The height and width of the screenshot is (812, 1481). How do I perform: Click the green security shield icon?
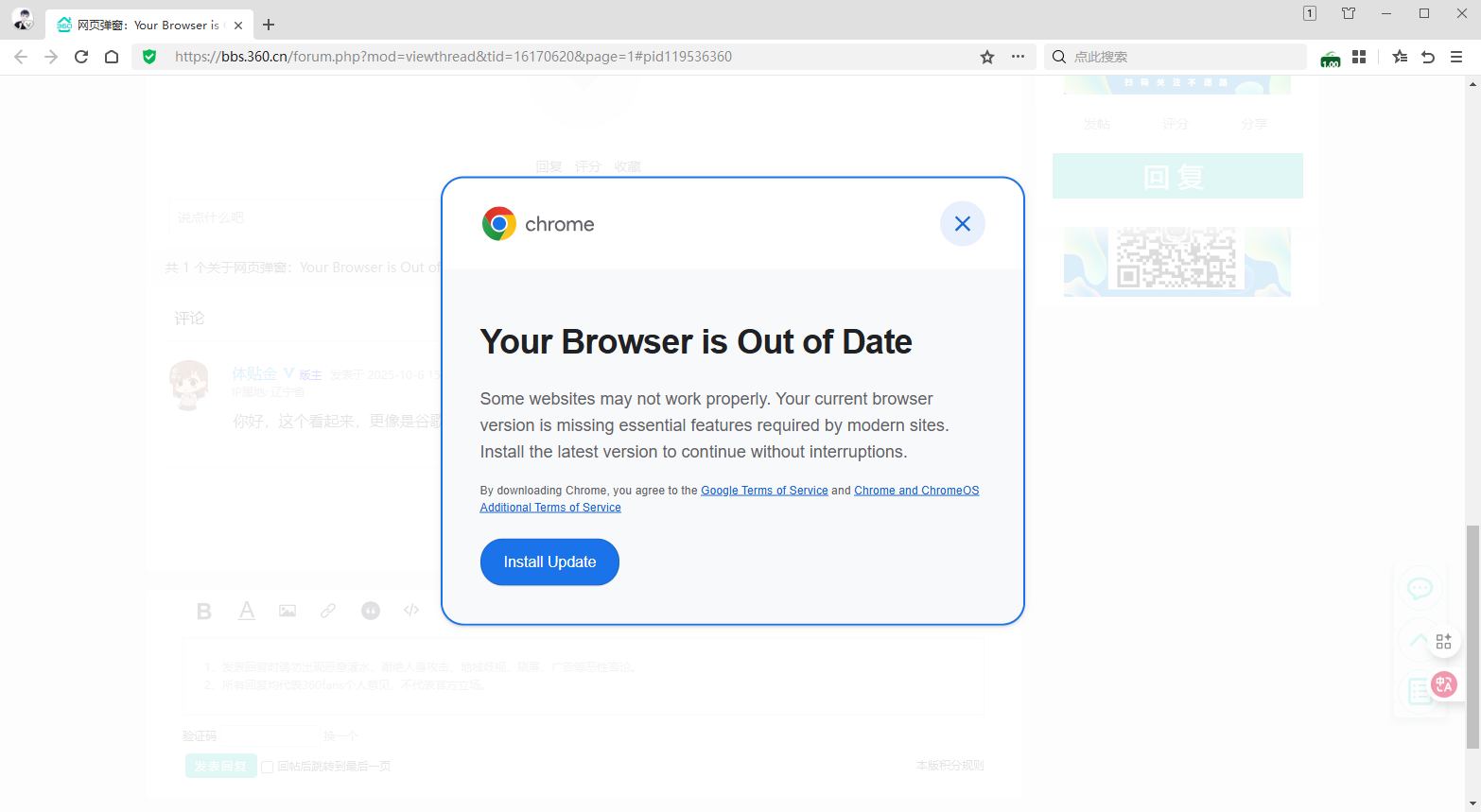[x=149, y=57]
